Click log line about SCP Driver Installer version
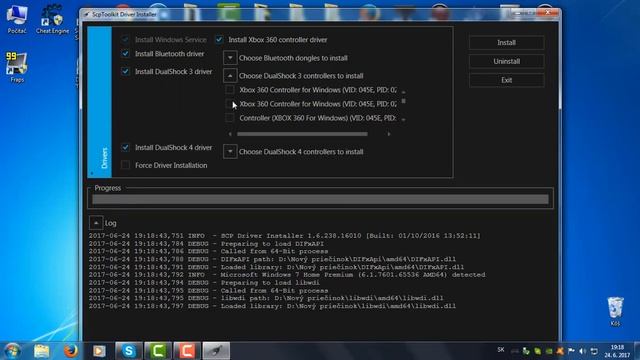Image resolution: width=640 pixels, height=360 pixels. click(x=284, y=236)
